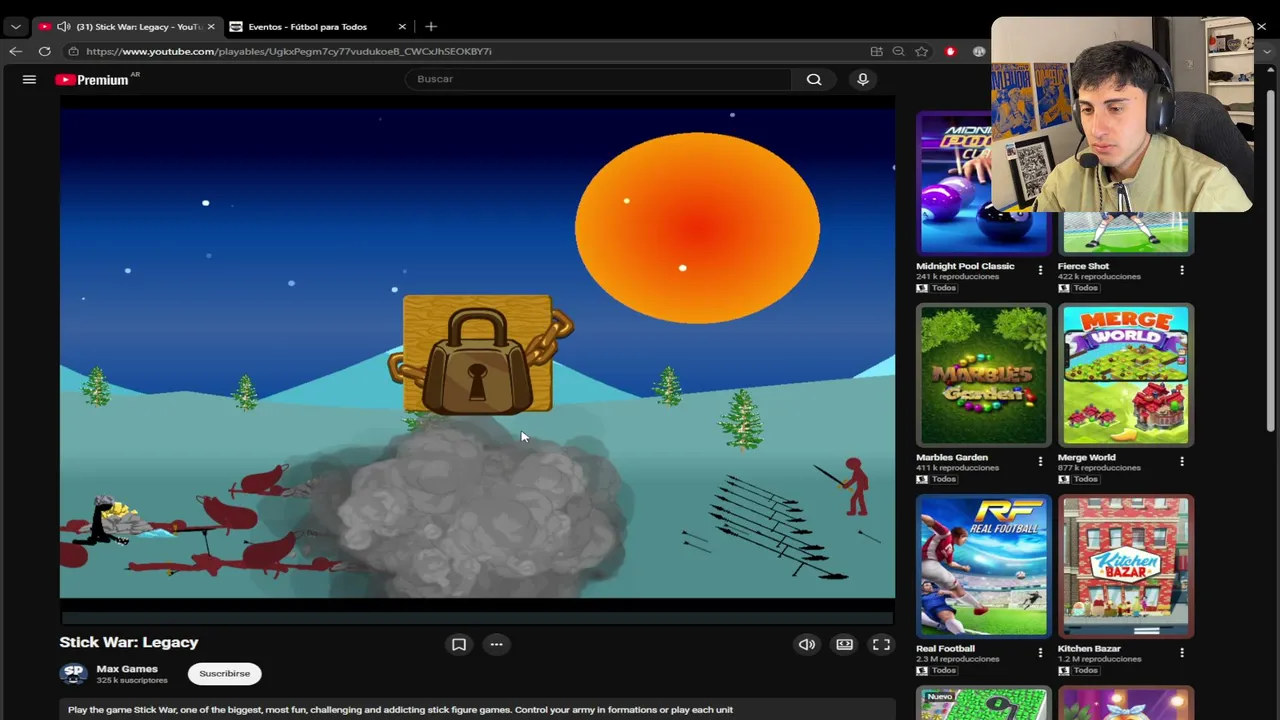This screenshot has width=1280, height=720.
Task: Subscribe with the Suscribirse button
Action: coord(225,674)
